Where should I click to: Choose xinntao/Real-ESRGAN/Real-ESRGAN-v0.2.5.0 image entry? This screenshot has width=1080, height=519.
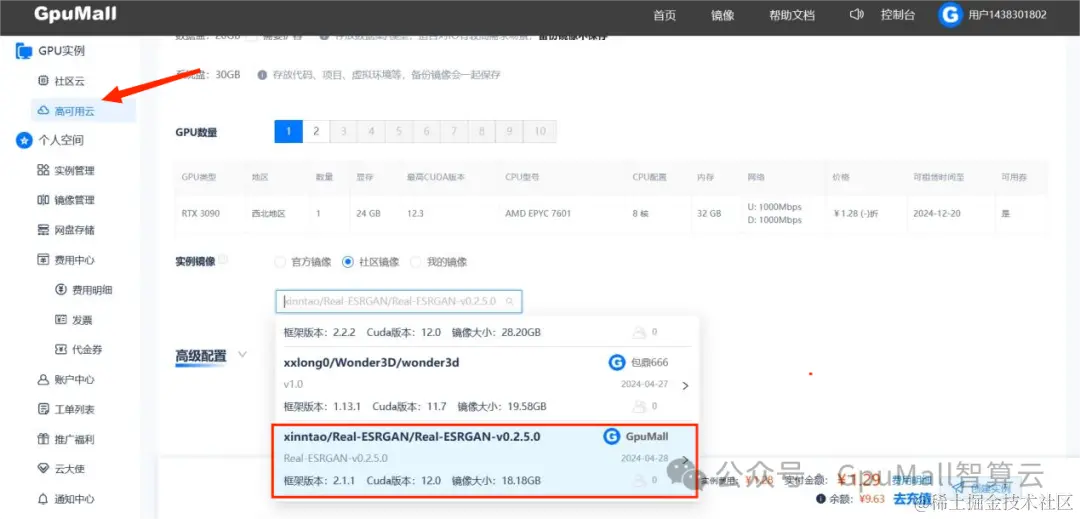tap(486, 460)
